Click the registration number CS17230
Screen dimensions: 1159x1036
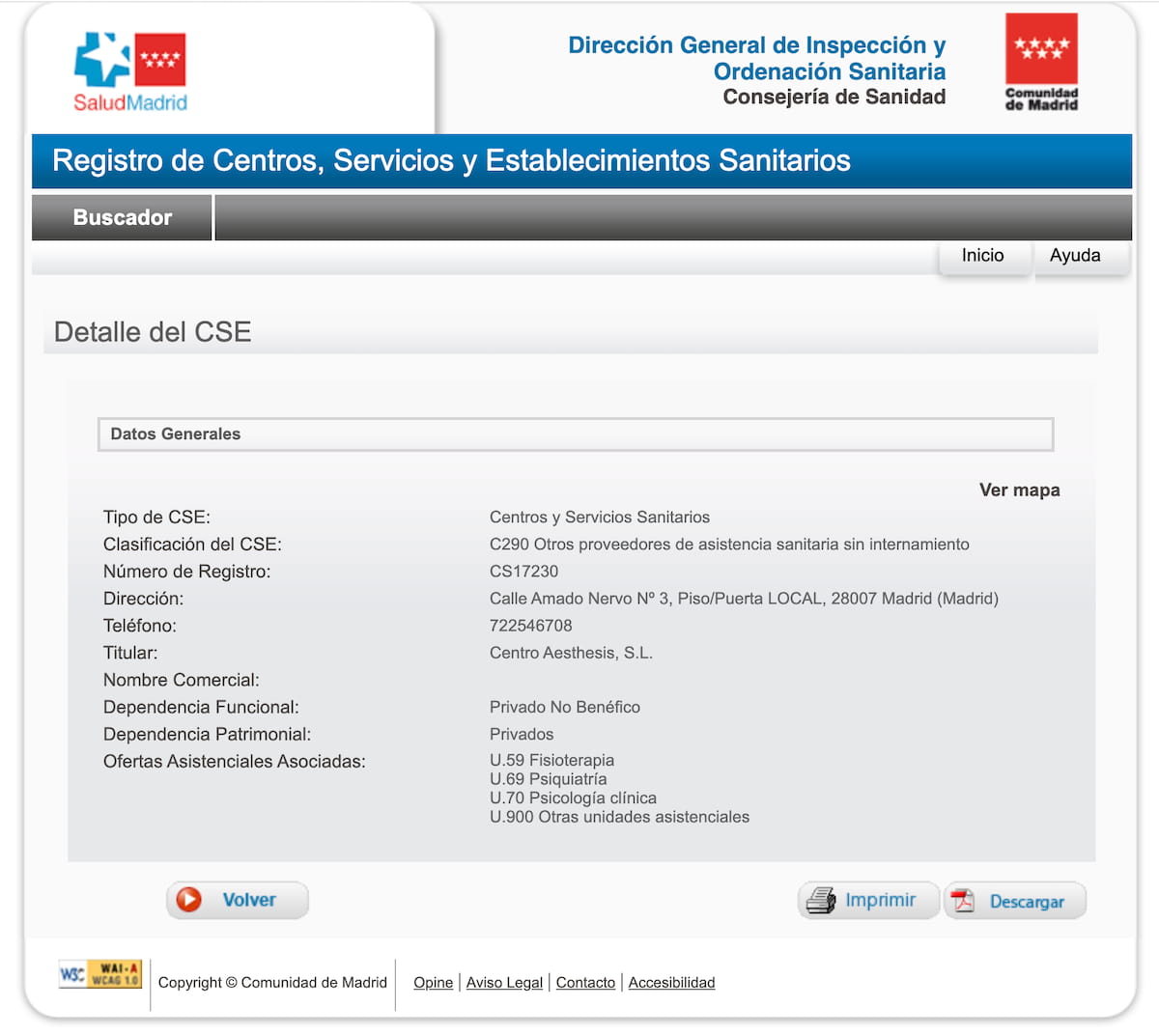pos(523,572)
